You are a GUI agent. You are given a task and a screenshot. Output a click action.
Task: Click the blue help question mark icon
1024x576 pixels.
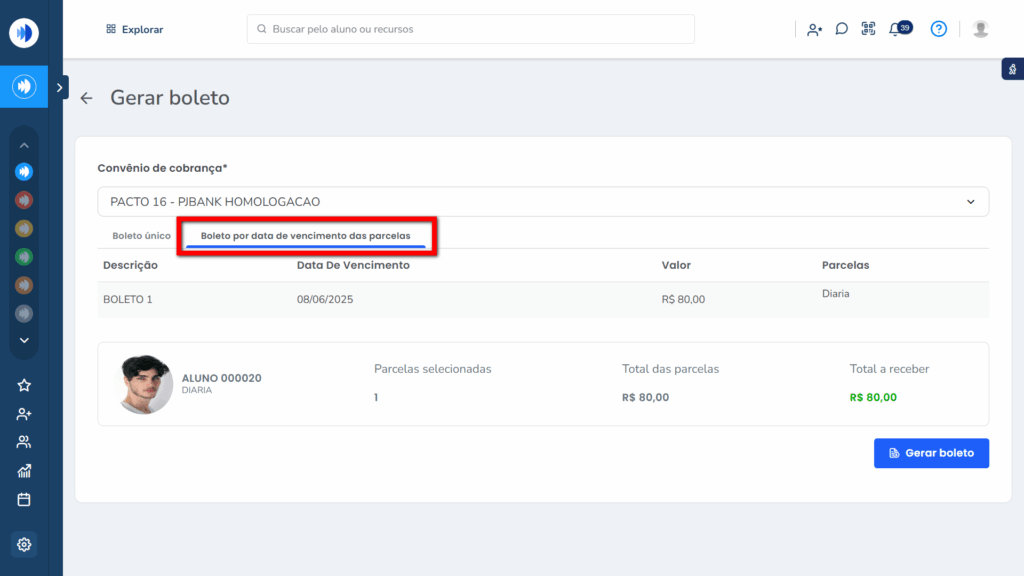click(938, 29)
